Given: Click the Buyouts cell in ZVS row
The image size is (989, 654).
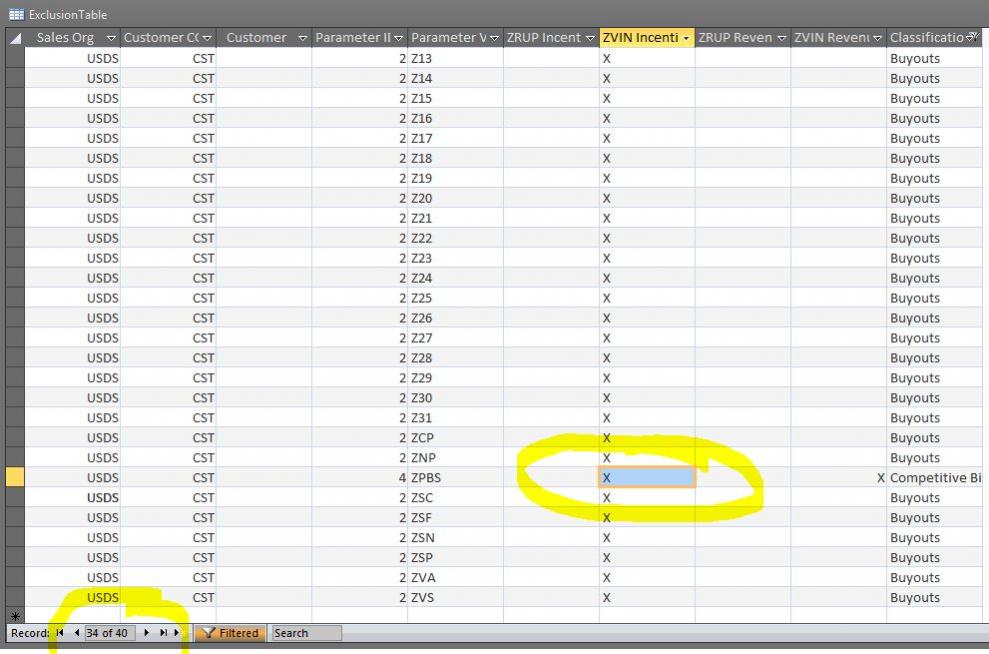Looking at the screenshot, I should tap(935, 597).
